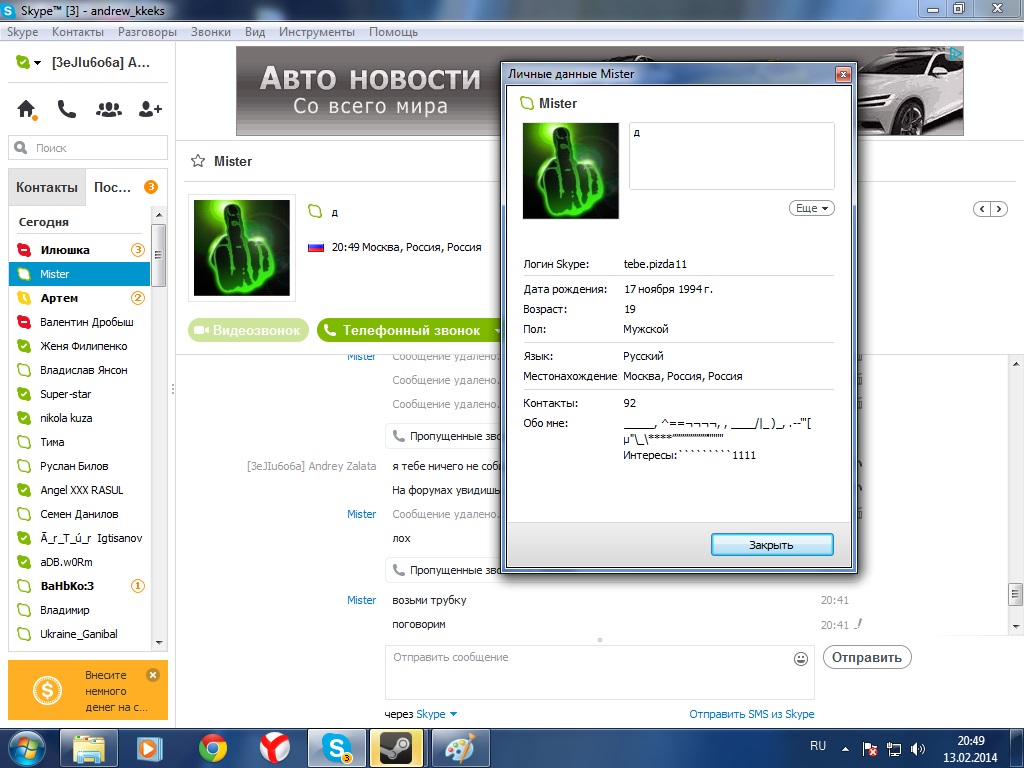The width and height of the screenshot is (1024, 768).
Task: Click the next arrow in header
Action: 999,209
